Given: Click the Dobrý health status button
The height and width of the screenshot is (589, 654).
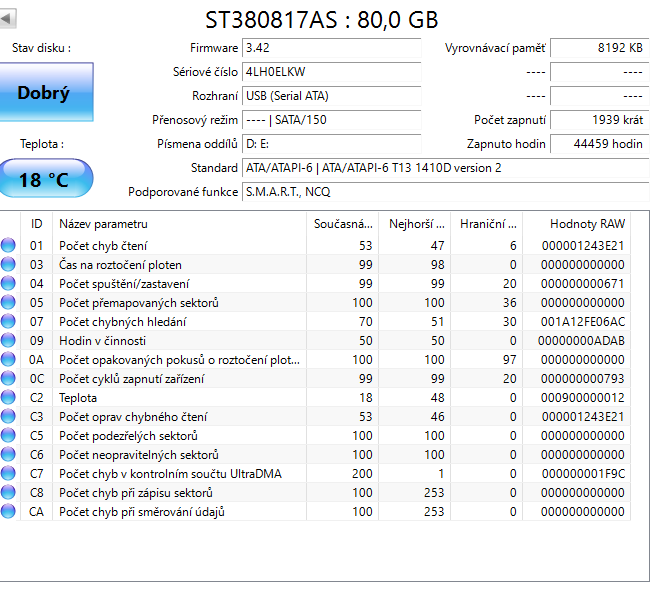Looking at the screenshot, I should pyautogui.click(x=46, y=92).
